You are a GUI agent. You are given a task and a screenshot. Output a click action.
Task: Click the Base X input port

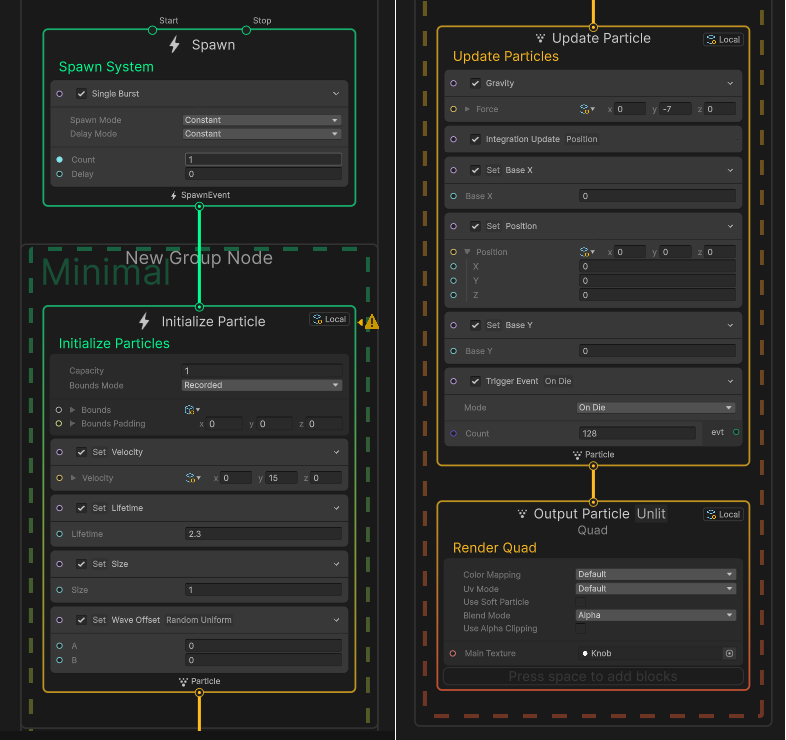(453, 196)
